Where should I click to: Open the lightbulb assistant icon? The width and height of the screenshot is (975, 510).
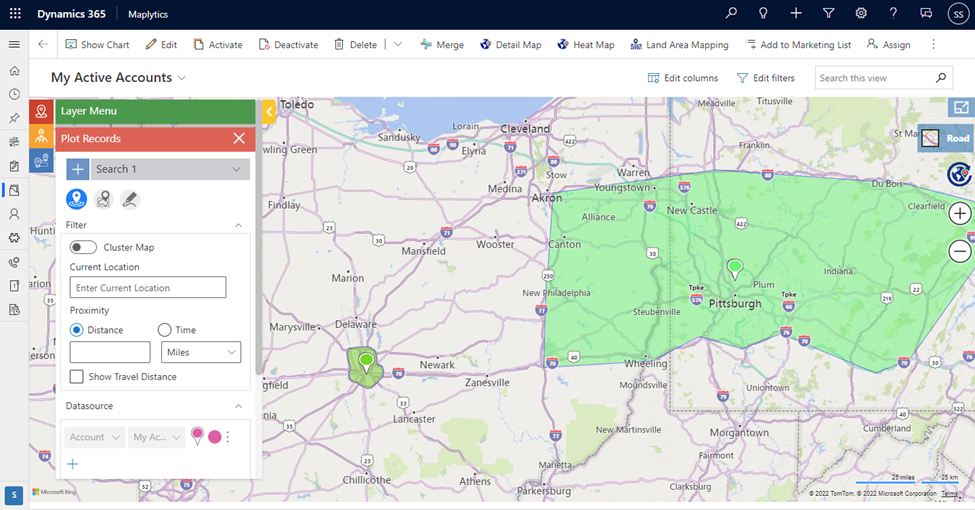click(x=764, y=13)
